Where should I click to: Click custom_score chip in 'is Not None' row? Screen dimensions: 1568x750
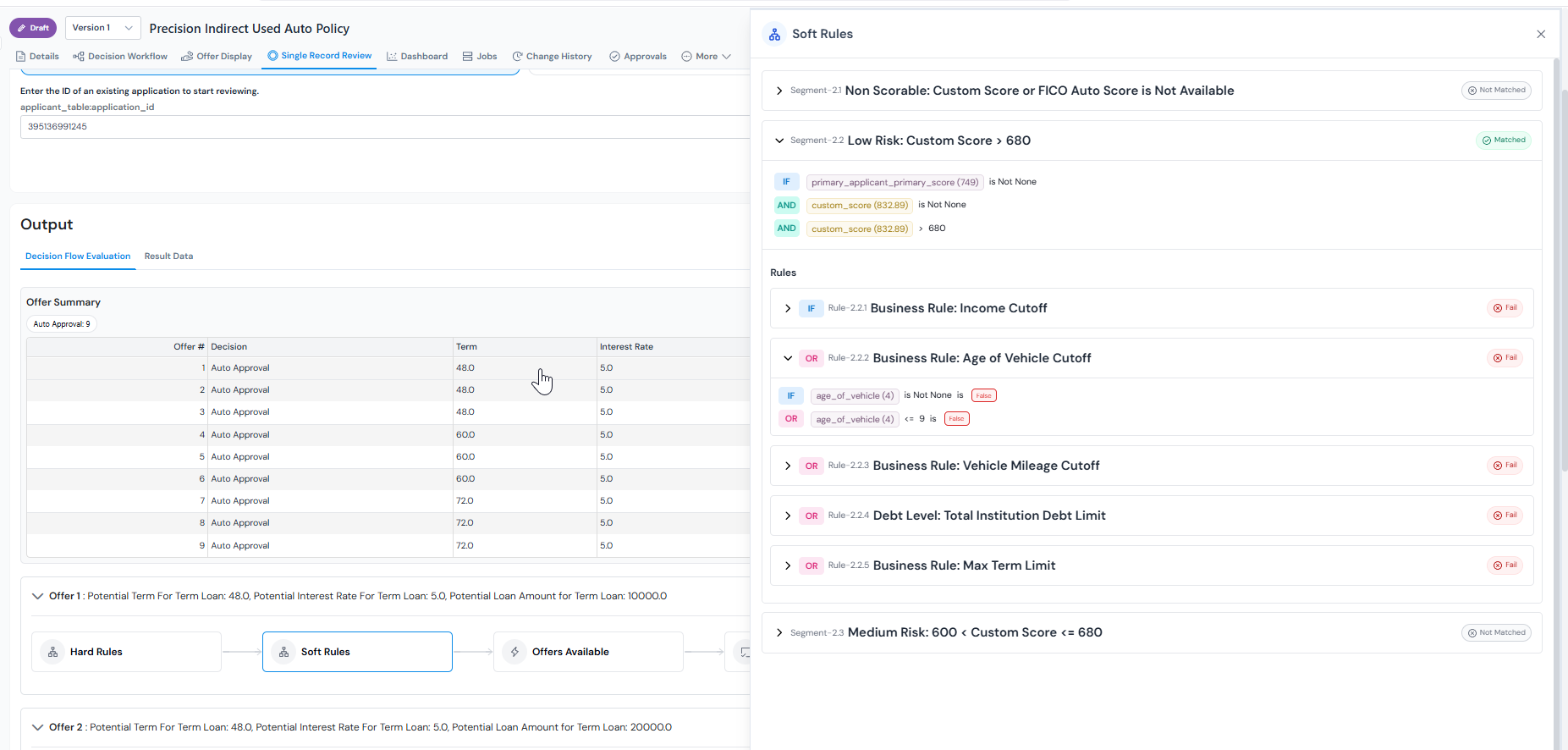[x=859, y=205]
